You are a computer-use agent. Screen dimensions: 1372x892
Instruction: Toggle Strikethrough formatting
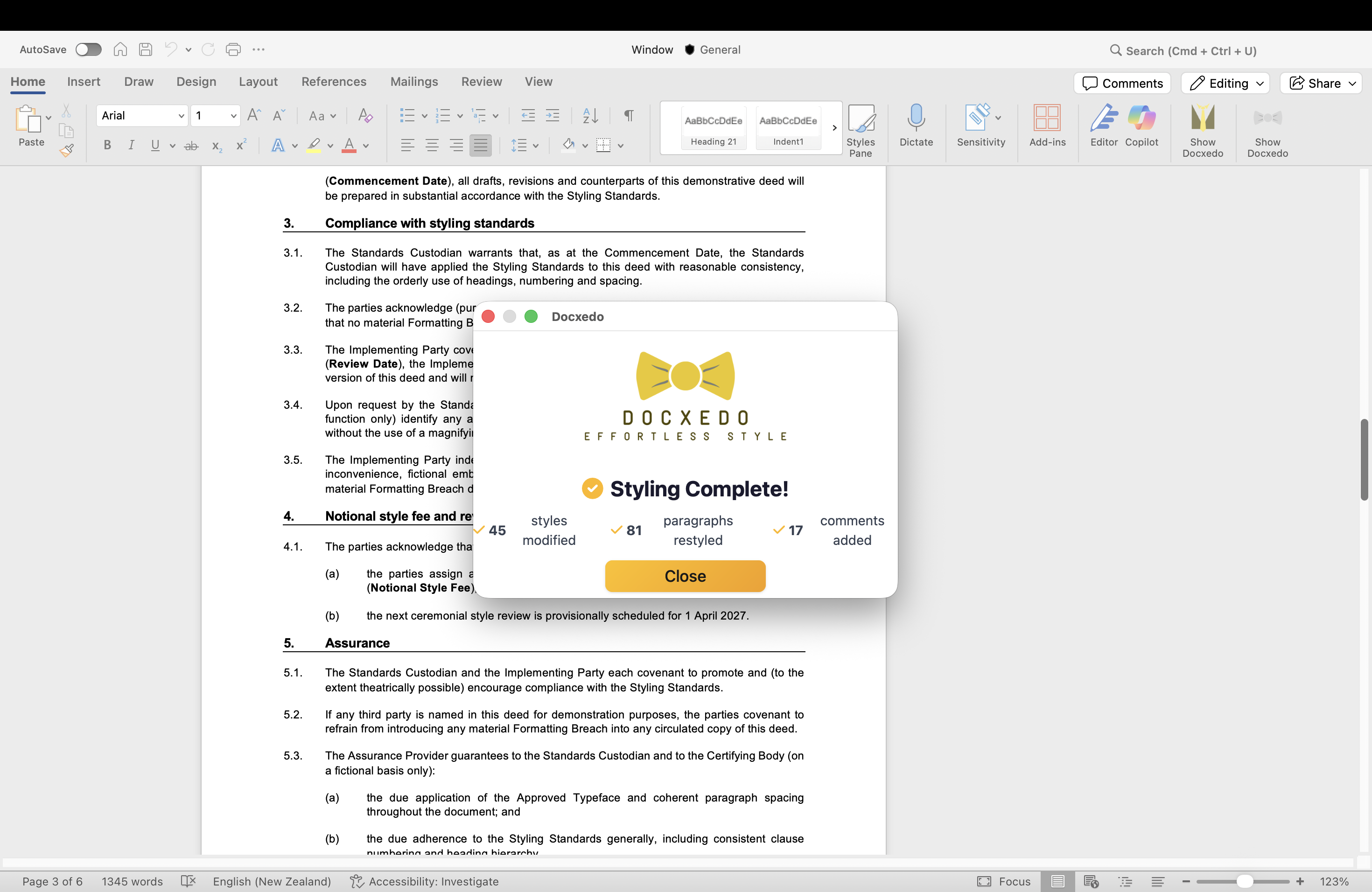pos(191,146)
